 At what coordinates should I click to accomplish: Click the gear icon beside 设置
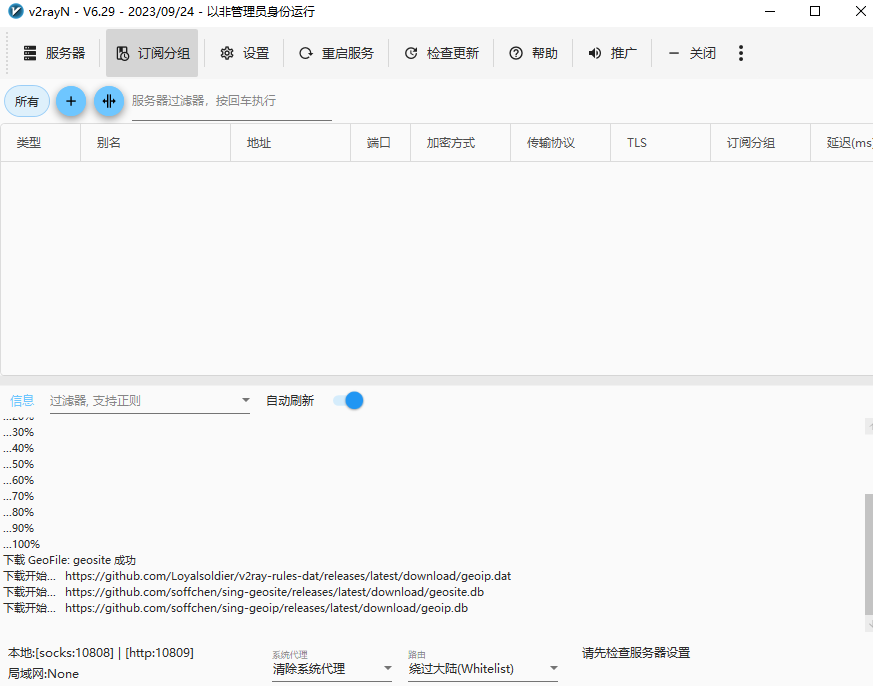[x=227, y=53]
